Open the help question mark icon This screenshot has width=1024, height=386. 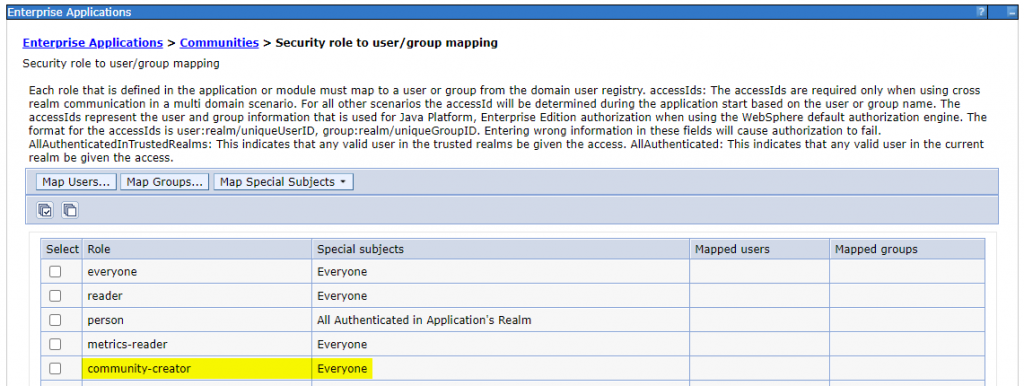[x=981, y=12]
